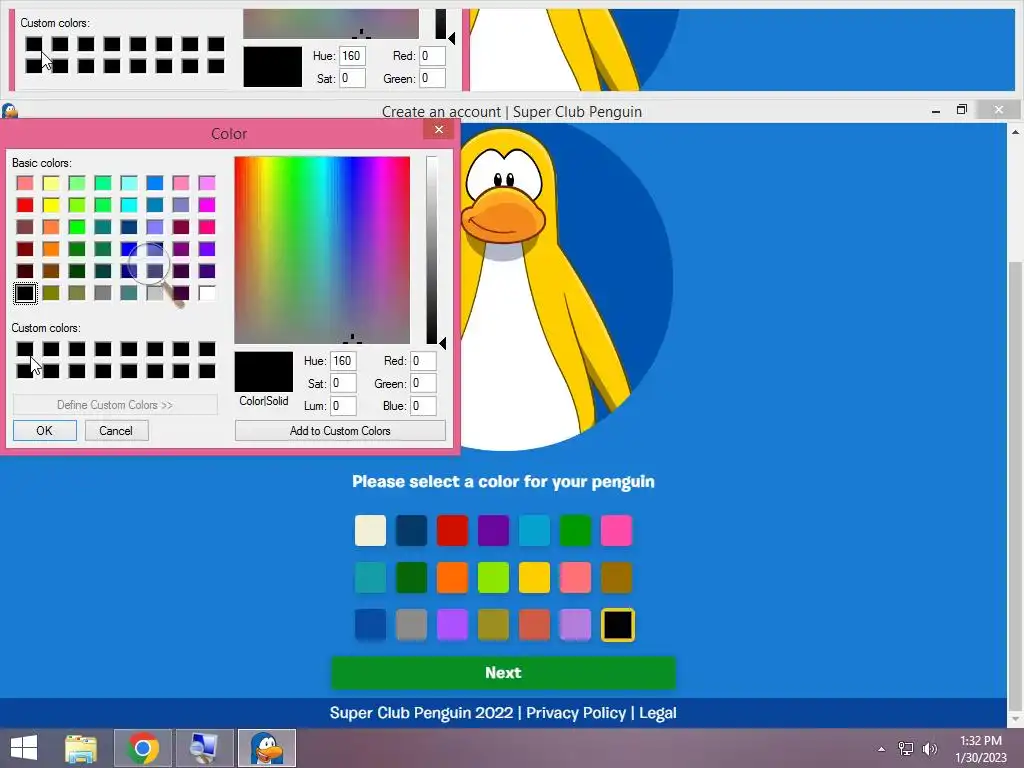Open File Explorer from the taskbar
Image resolution: width=1024 pixels, height=768 pixels.
click(x=81, y=748)
